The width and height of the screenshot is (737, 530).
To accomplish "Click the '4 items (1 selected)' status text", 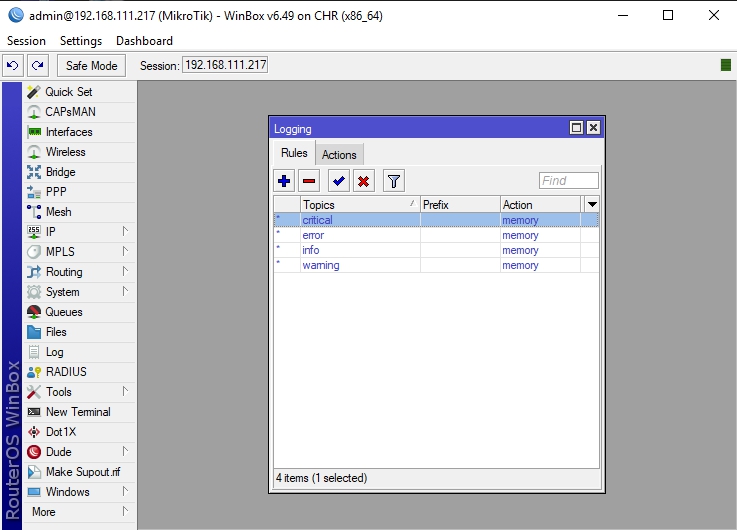I will tap(321, 478).
